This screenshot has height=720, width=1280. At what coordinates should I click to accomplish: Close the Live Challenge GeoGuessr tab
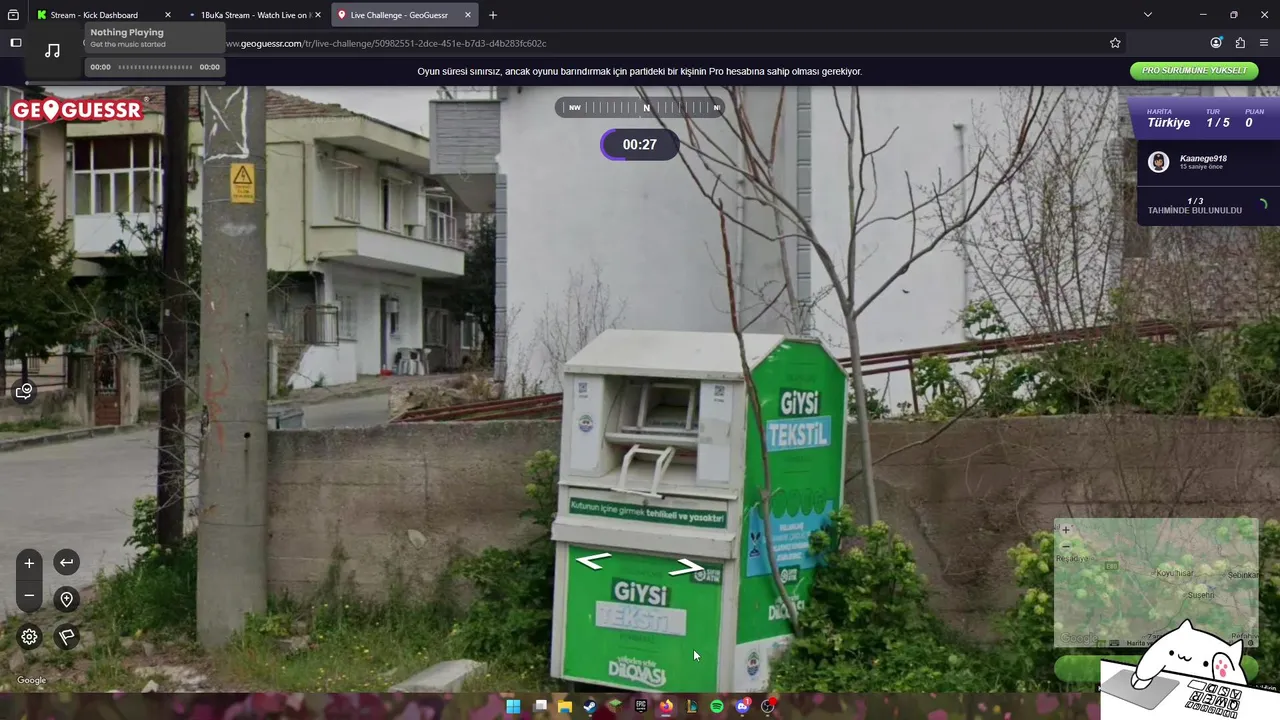(467, 15)
